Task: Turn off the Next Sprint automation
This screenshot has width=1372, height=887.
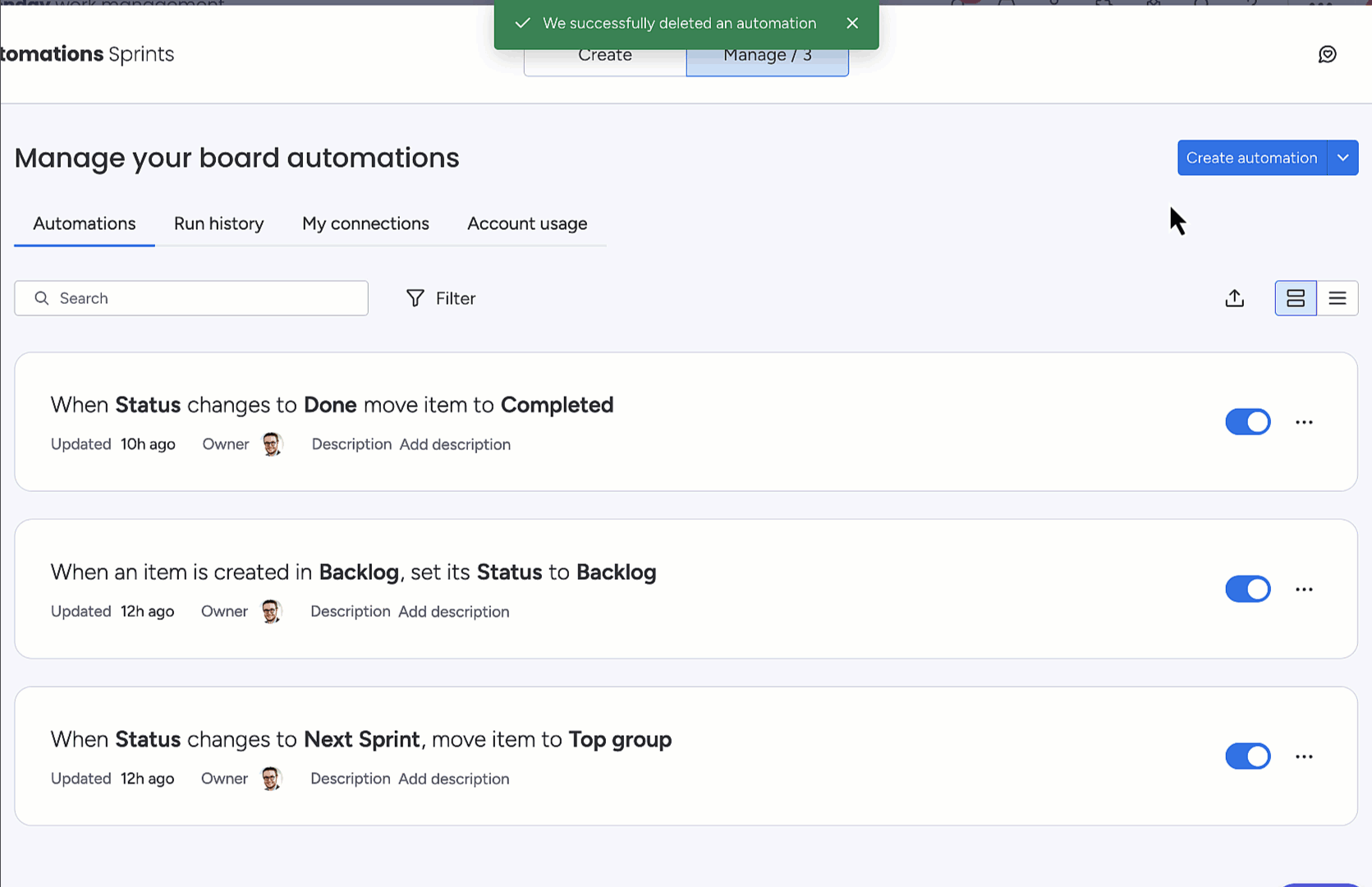Action: (1247, 756)
